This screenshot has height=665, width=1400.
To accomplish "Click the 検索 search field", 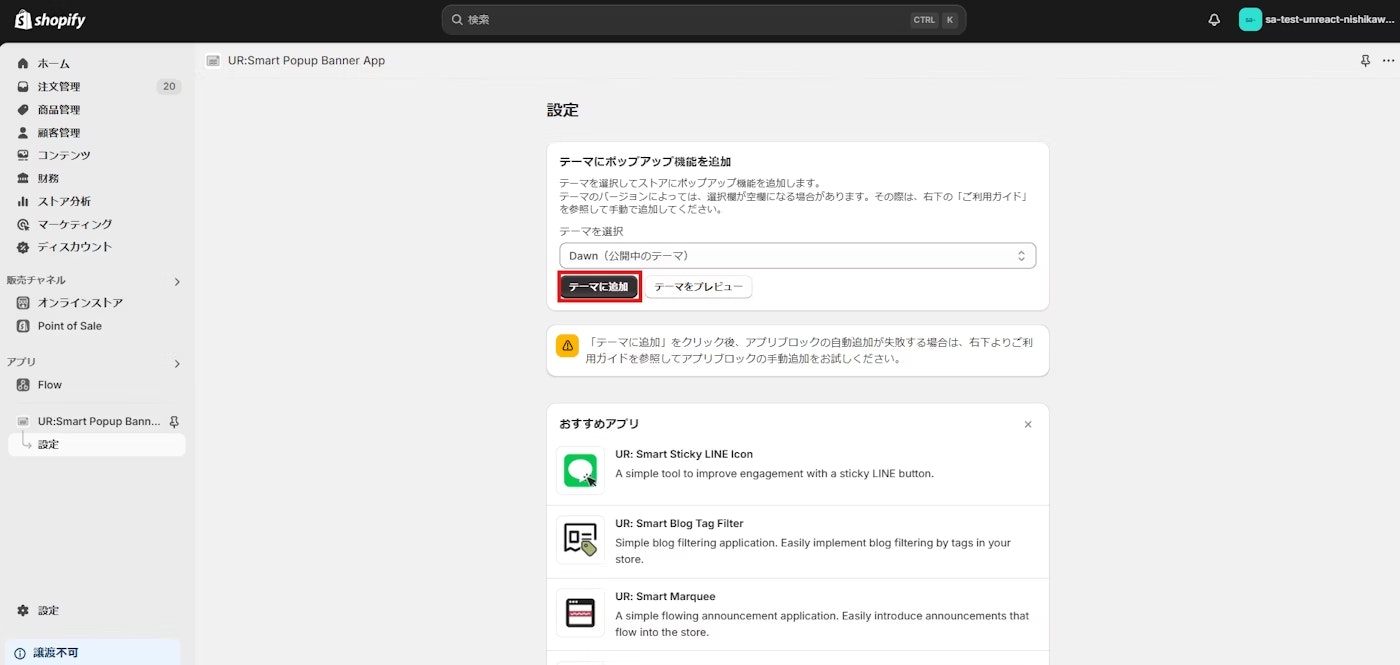I will coord(703,20).
